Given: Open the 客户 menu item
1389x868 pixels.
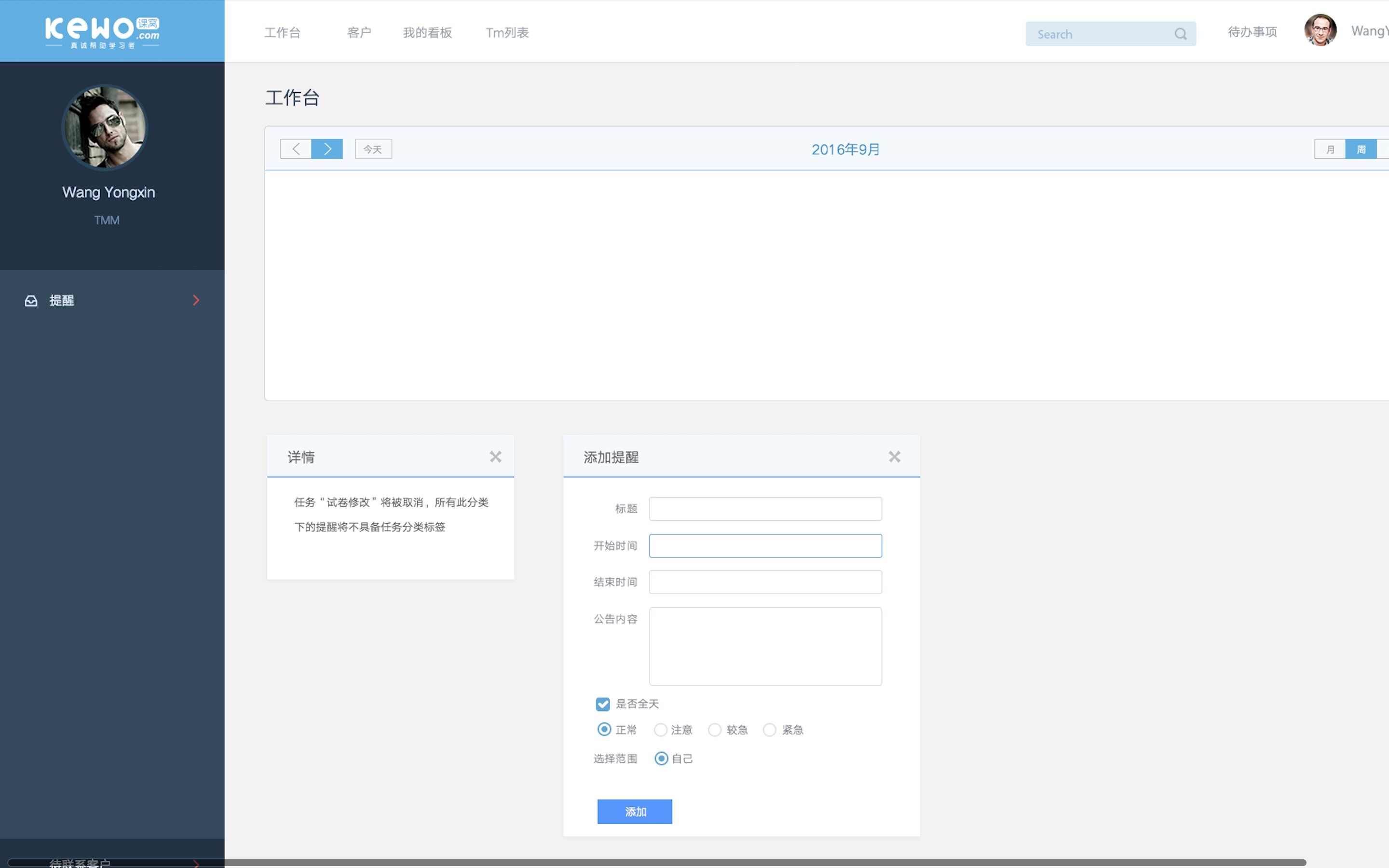Looking at the screenshot, I should pos(359,33).
